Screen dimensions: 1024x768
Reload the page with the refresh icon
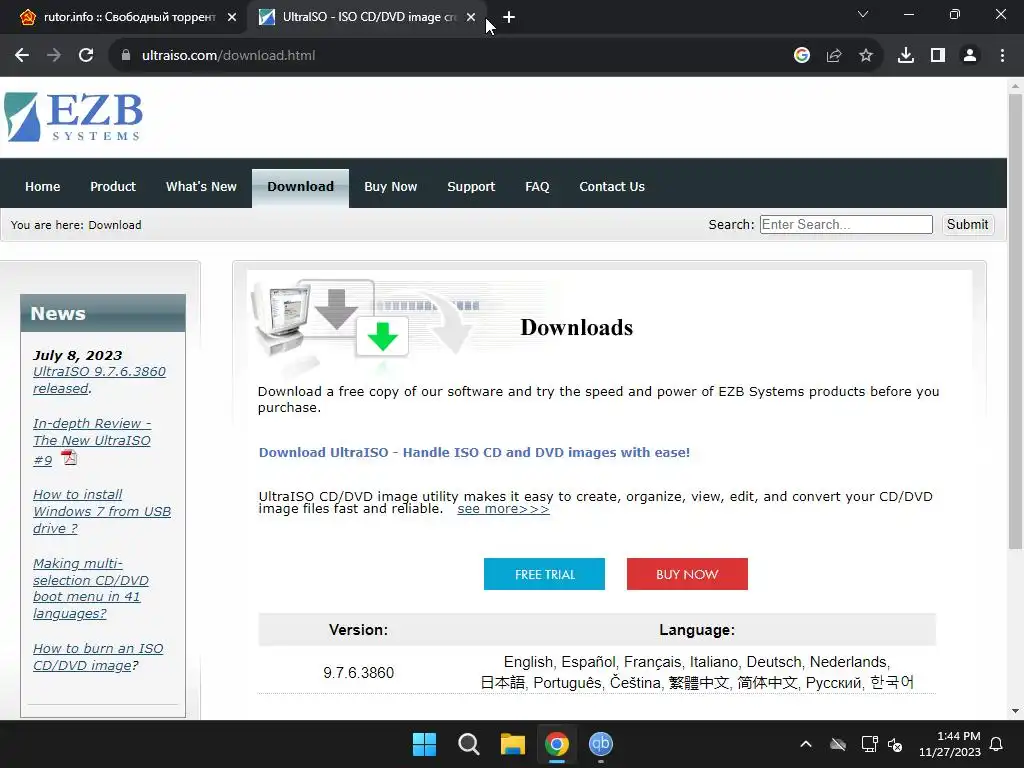tap(86, 56)
